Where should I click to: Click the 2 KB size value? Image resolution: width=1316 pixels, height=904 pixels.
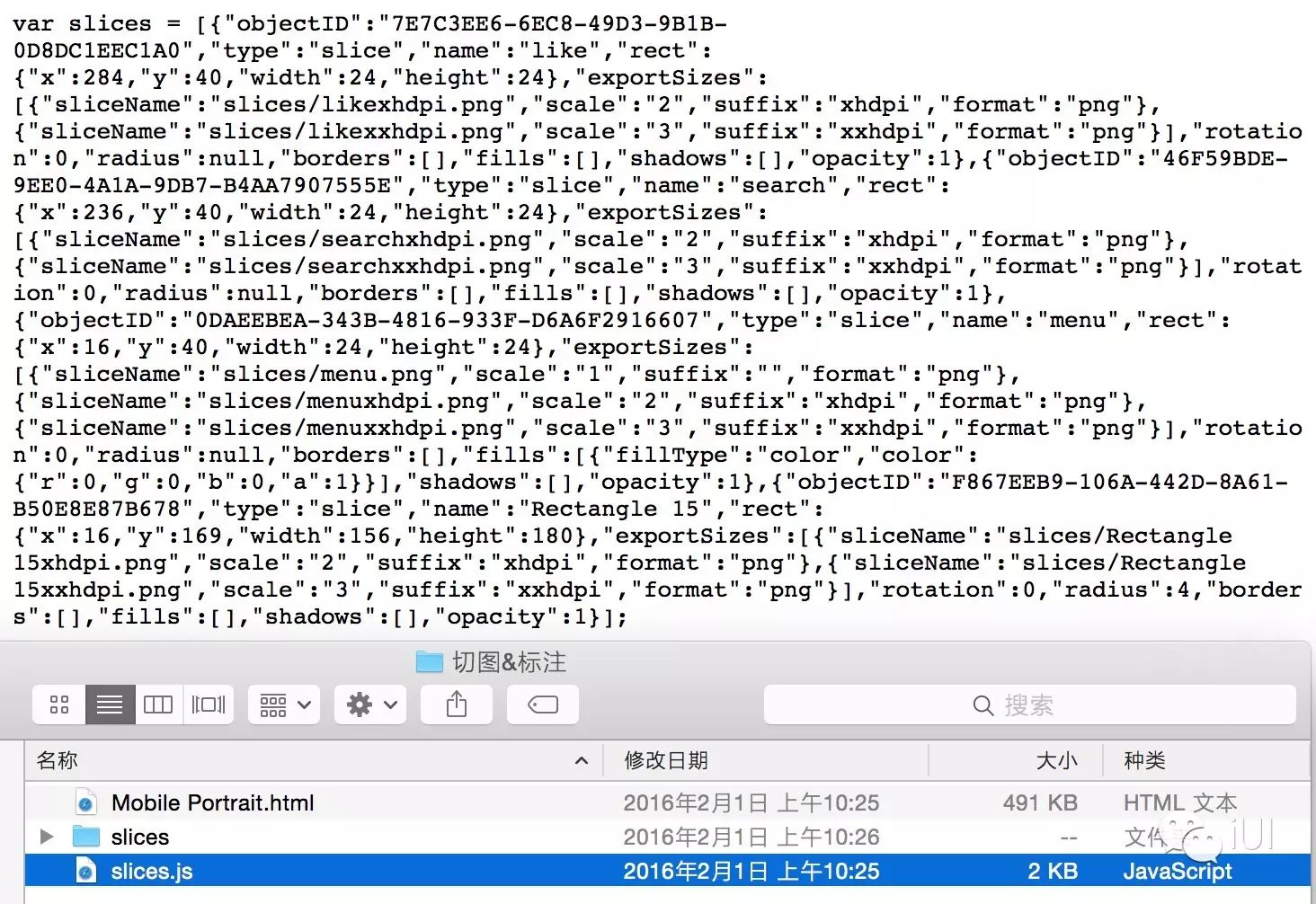click(1053, 871)
